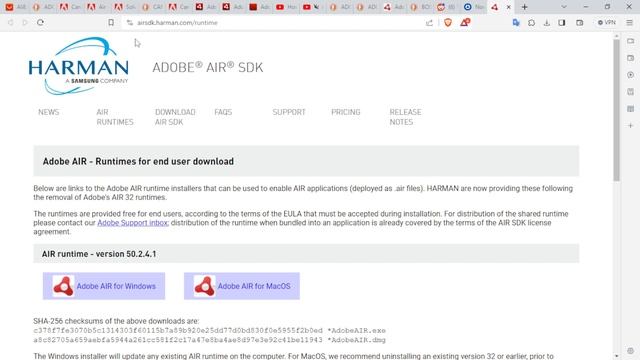Expand the tab search dropdown chevron
The image size is (640, 360).
pos(564,7)
